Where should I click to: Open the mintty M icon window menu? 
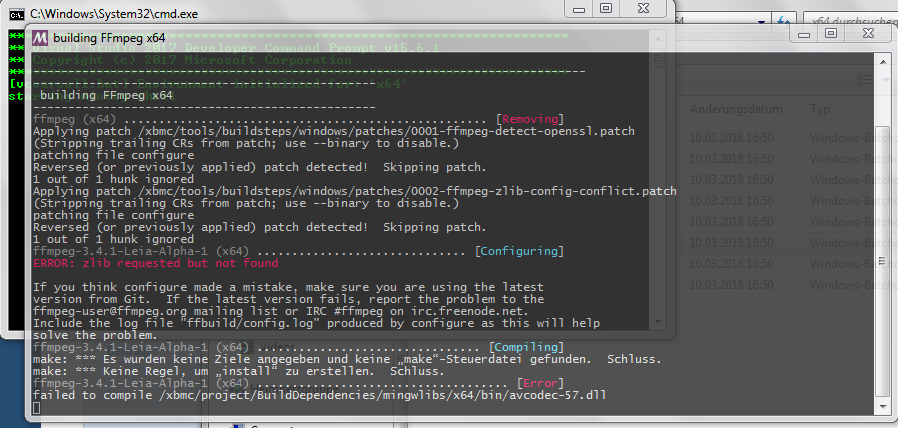tap(40, 38)
